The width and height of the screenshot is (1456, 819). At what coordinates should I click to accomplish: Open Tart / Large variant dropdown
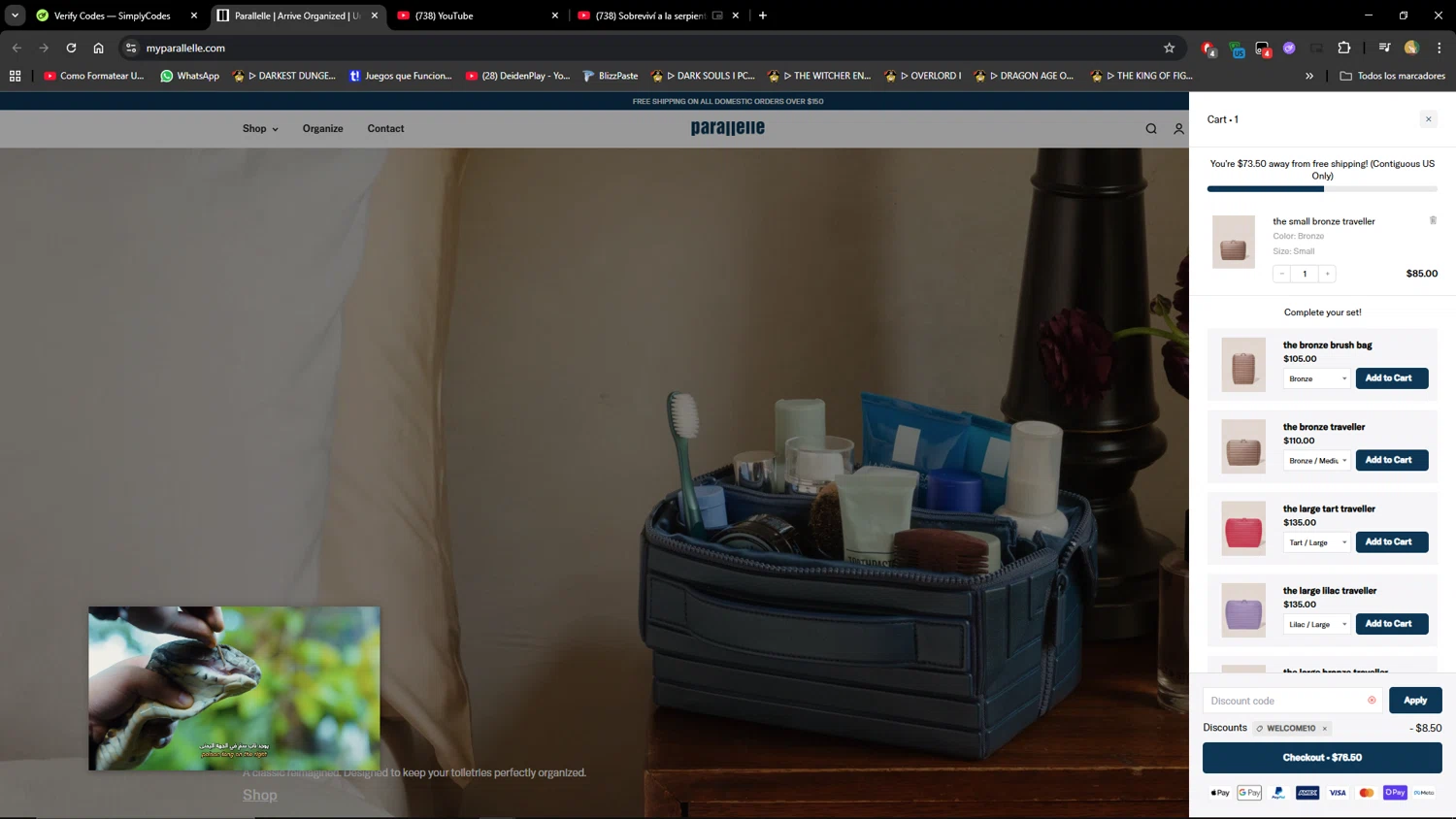pyautogui.click(x=1317, y=542)
